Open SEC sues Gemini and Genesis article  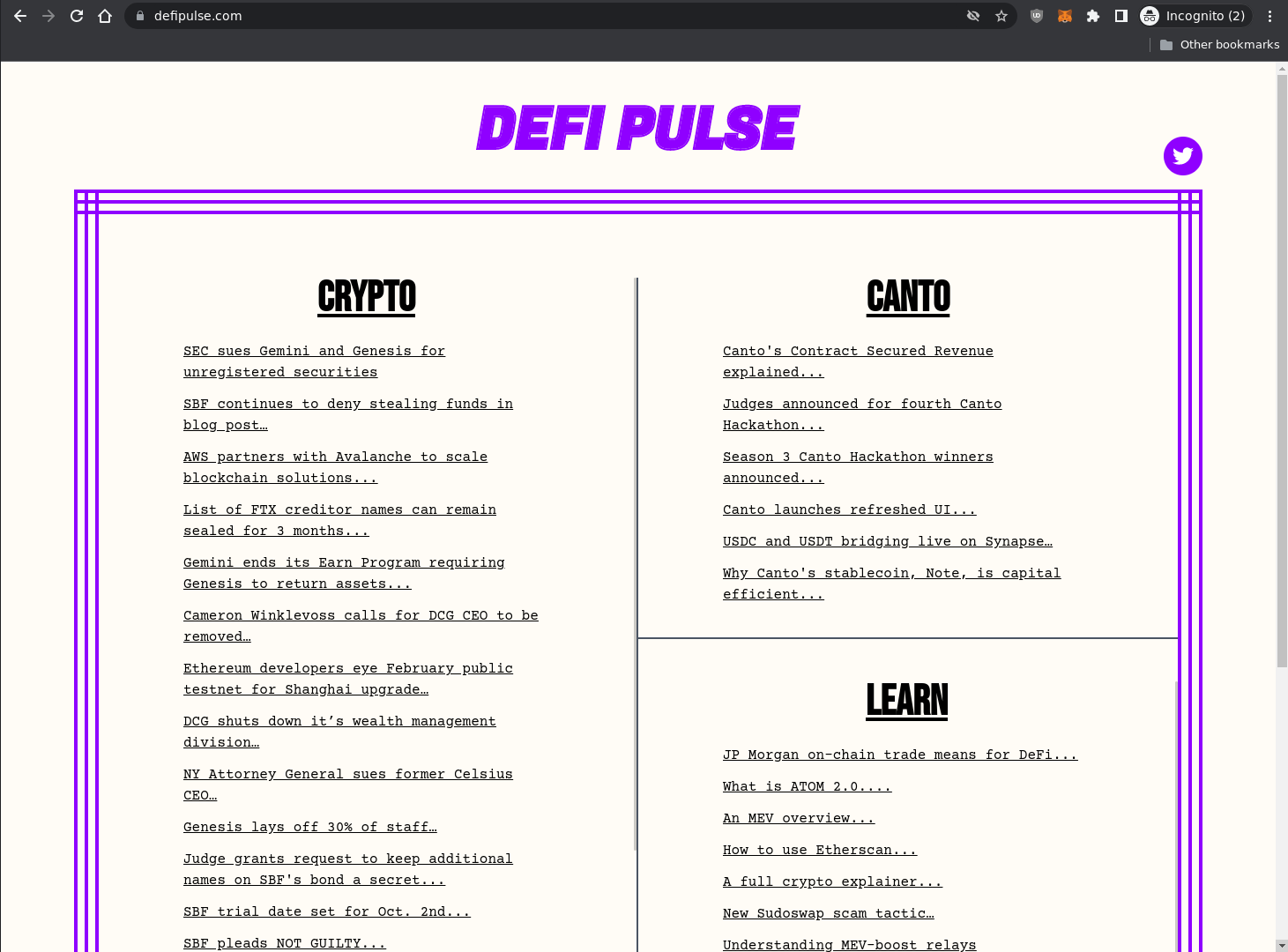pos(314,361)
